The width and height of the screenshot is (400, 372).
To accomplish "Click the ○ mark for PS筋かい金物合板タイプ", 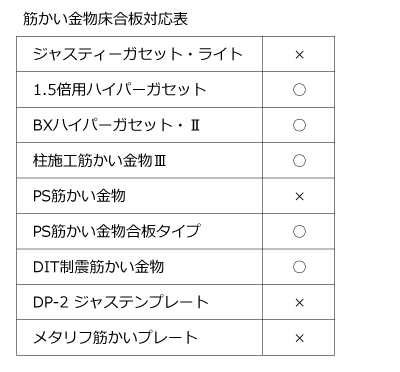I will click(x=299, y=231).
